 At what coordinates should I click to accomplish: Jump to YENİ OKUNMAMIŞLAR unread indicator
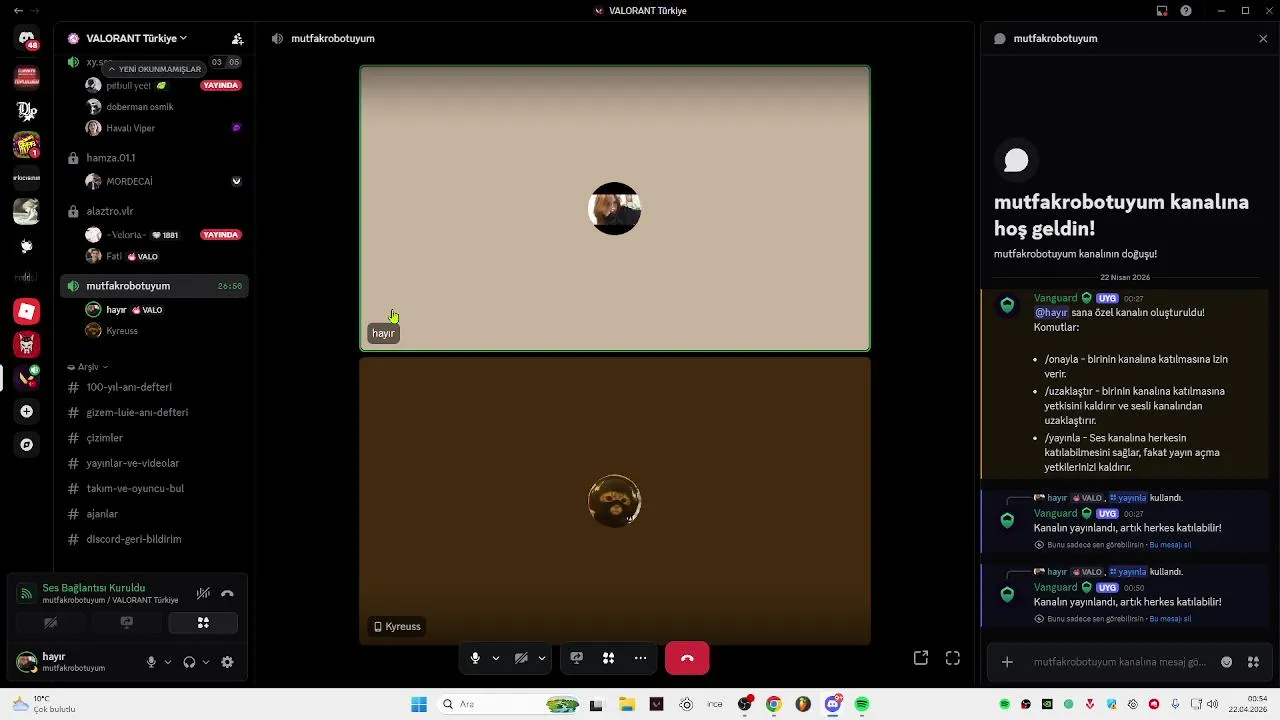coord(155,69)
